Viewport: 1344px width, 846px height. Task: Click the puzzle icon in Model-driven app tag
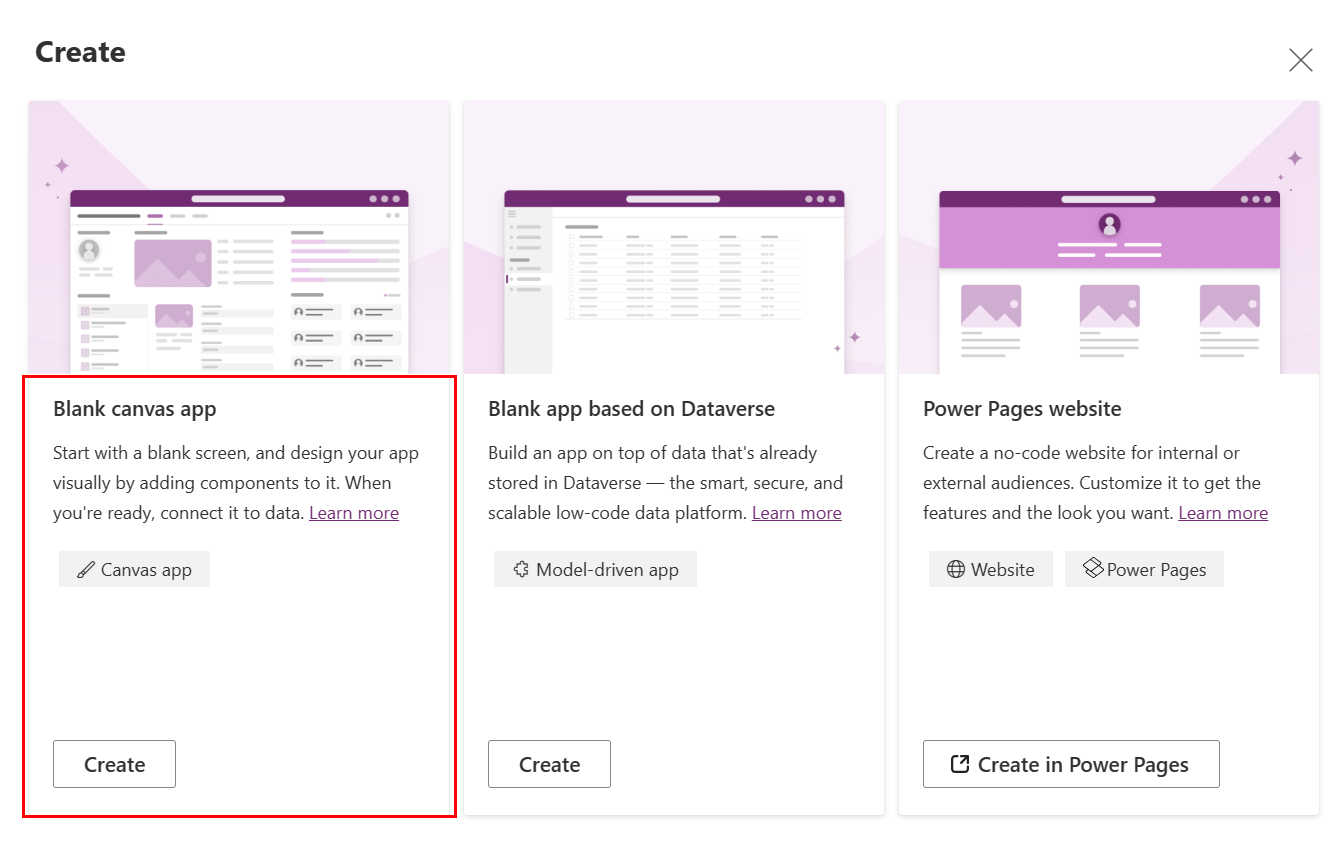pos(520,569)
